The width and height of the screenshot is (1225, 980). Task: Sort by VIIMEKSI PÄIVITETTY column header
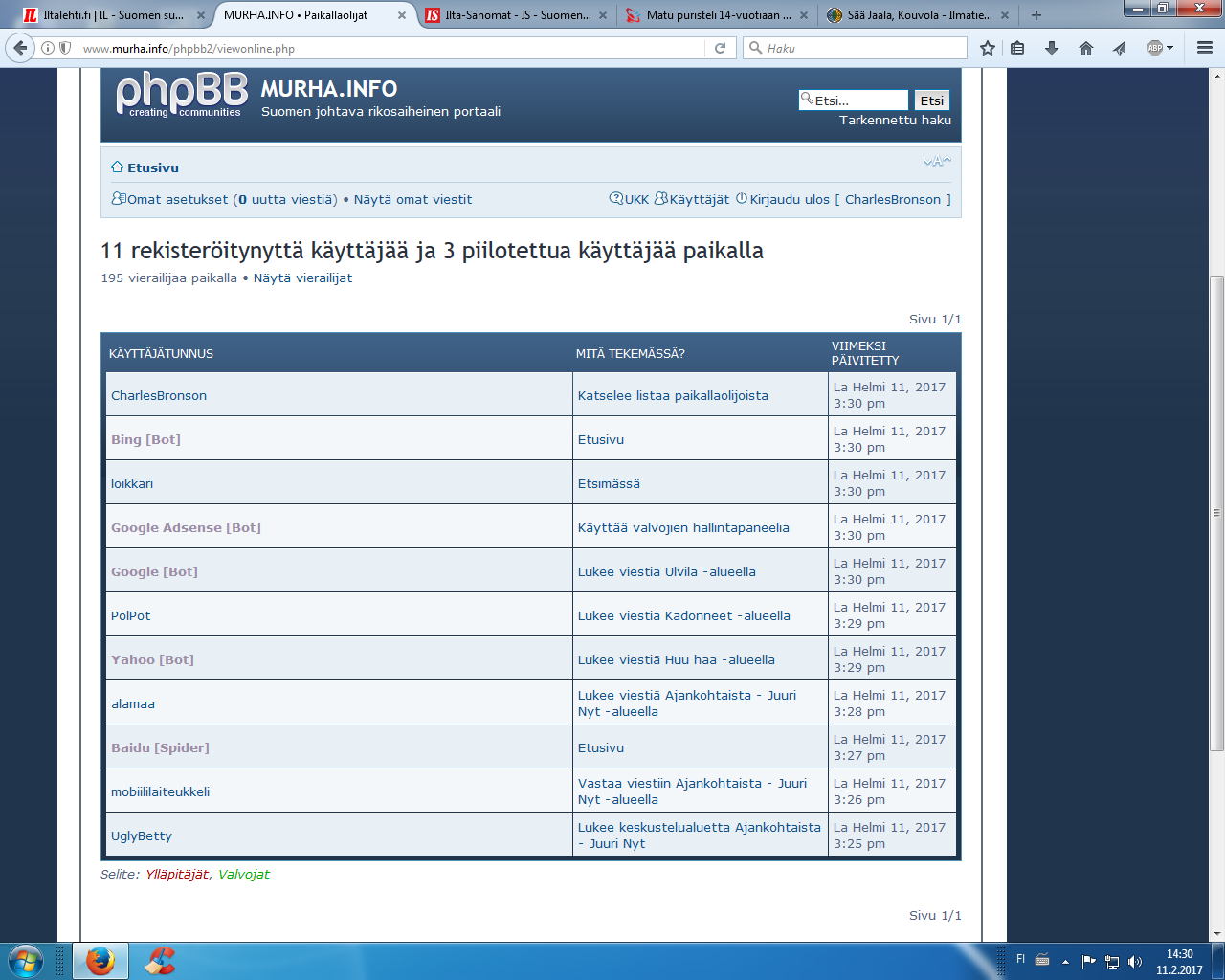pos(865,353)
